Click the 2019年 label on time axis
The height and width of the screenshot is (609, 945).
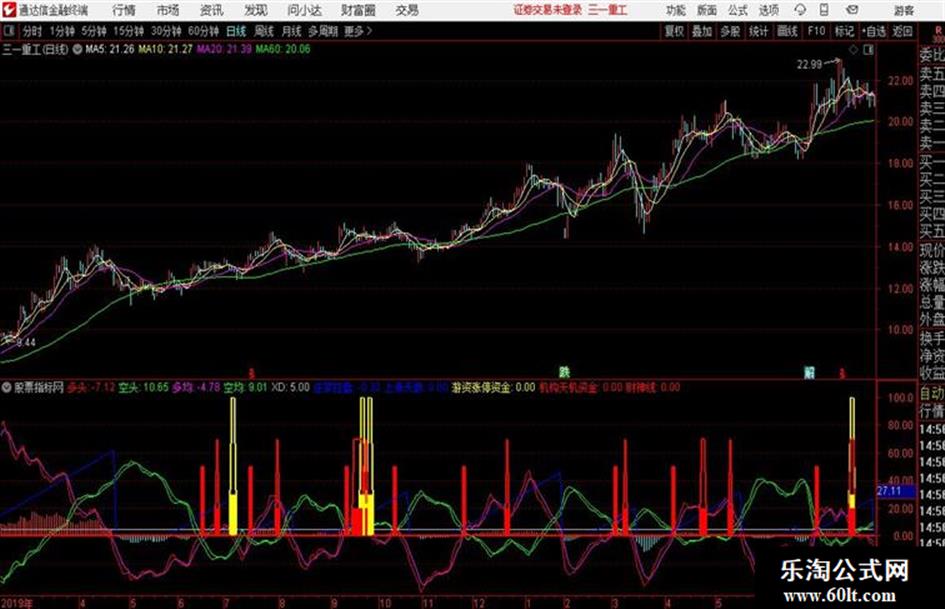(x=17, y=603)
